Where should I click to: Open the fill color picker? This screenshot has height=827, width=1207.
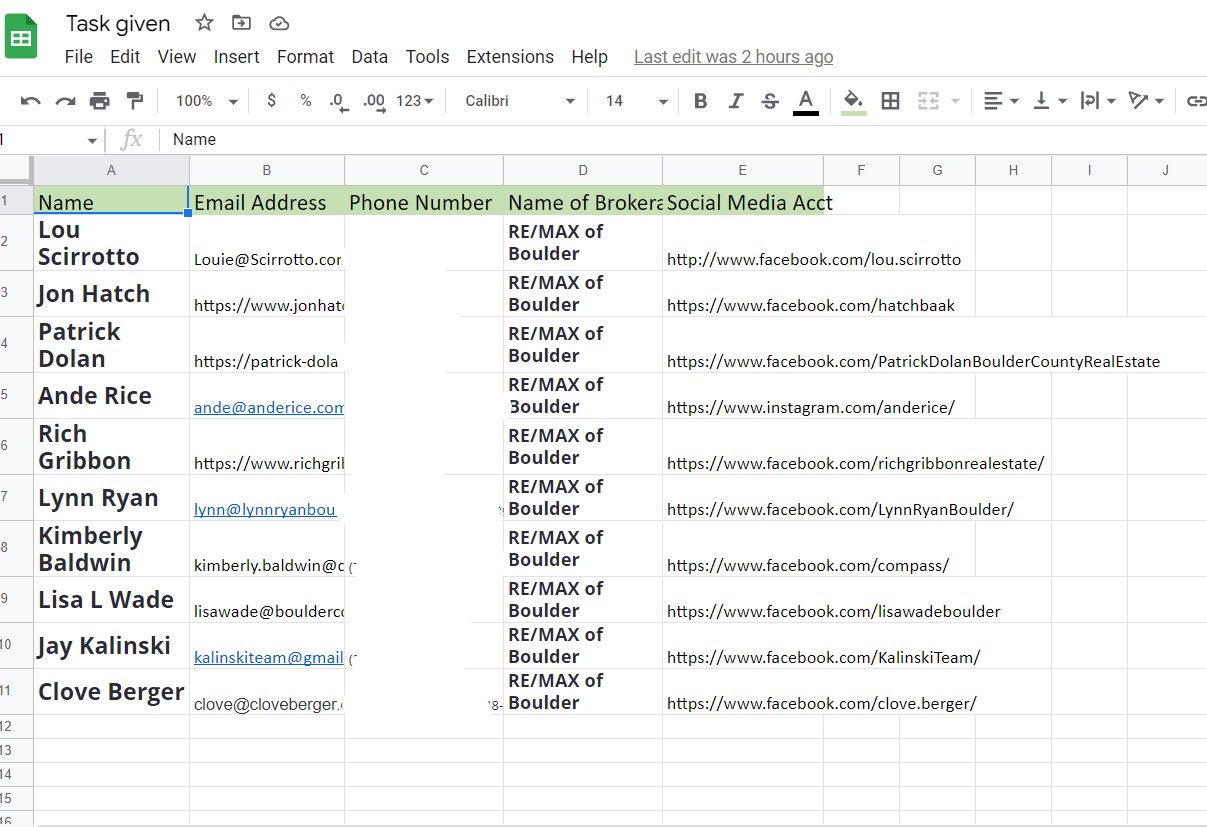[853, 101]
